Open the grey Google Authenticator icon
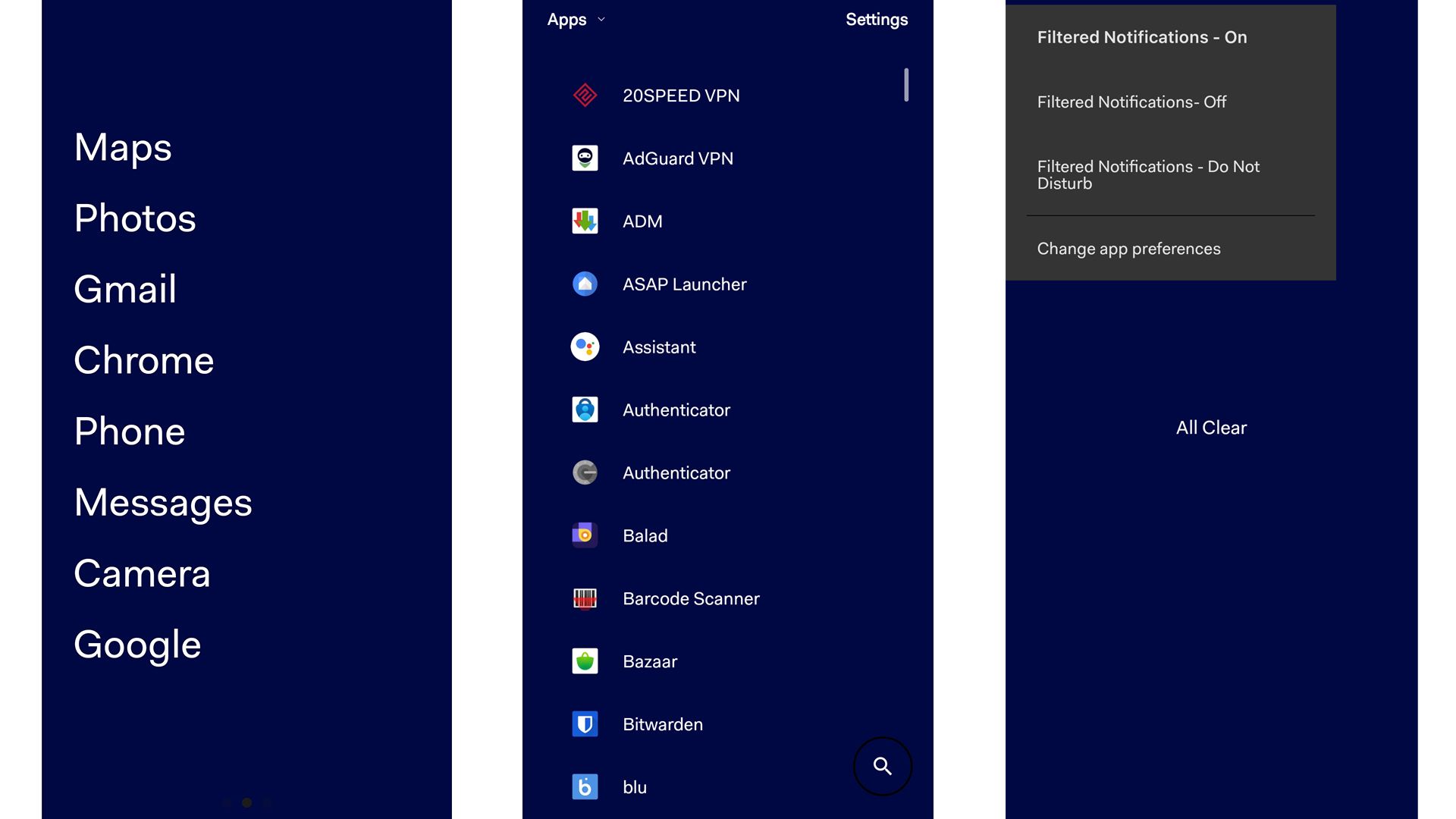 click(x=585, y=473)
